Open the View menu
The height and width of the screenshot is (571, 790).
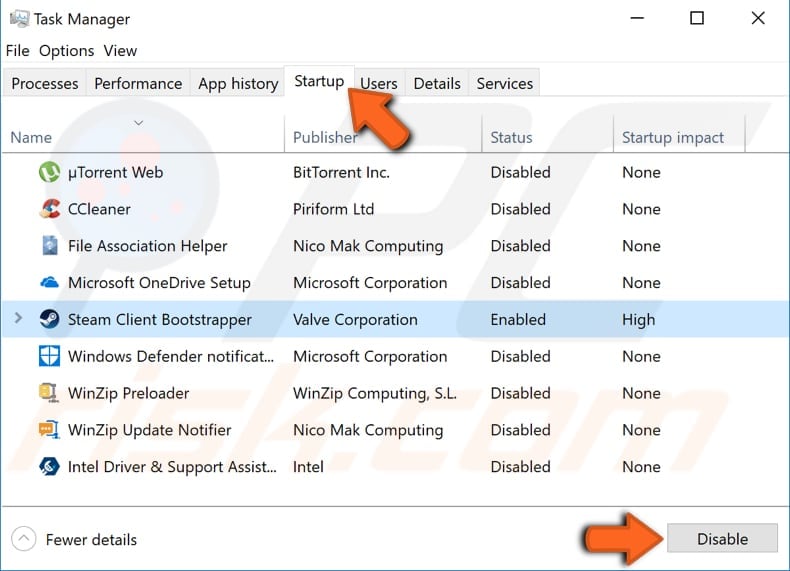(x=120, y=51)
